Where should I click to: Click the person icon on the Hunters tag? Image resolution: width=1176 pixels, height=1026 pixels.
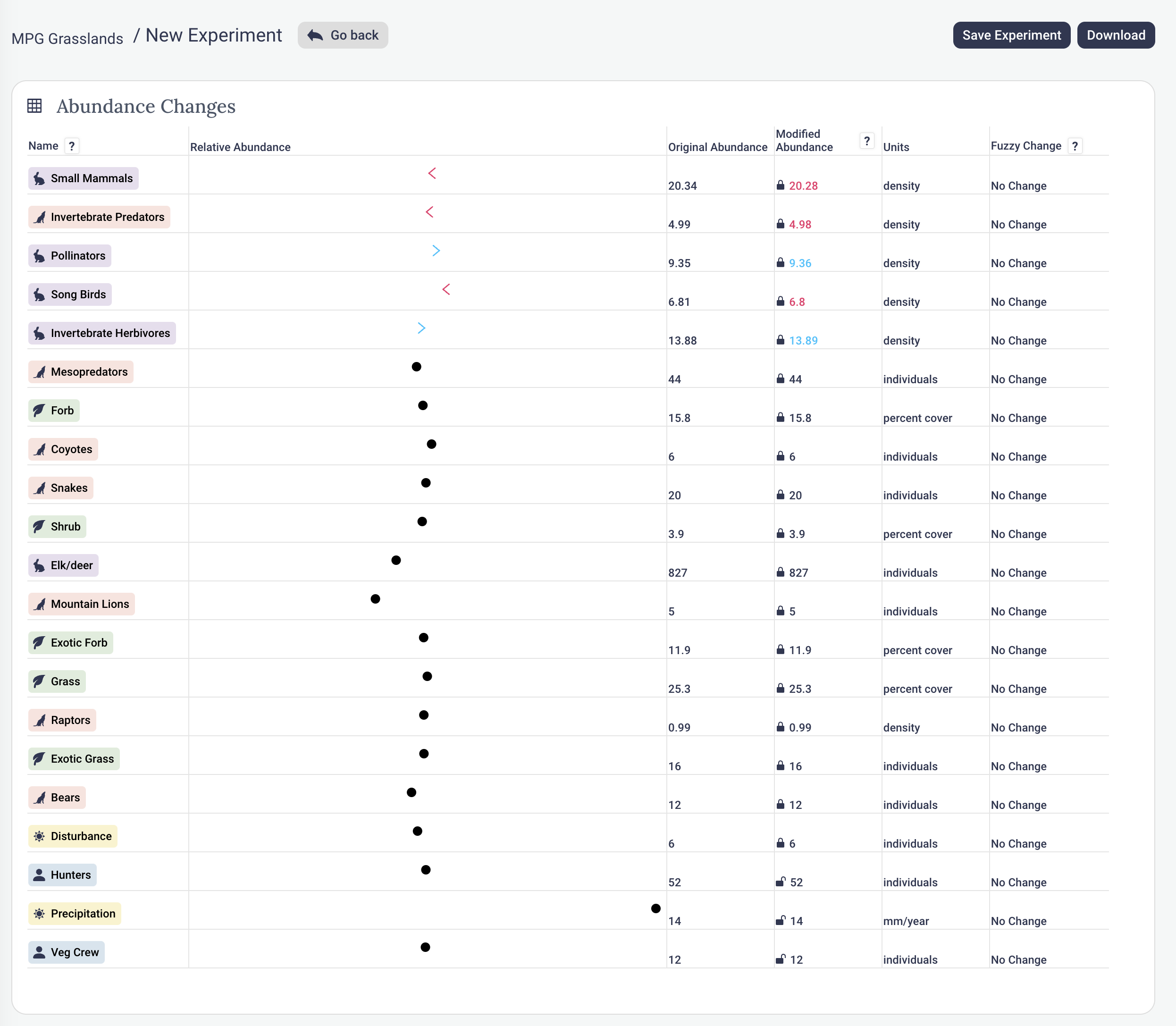pos(39,875)
